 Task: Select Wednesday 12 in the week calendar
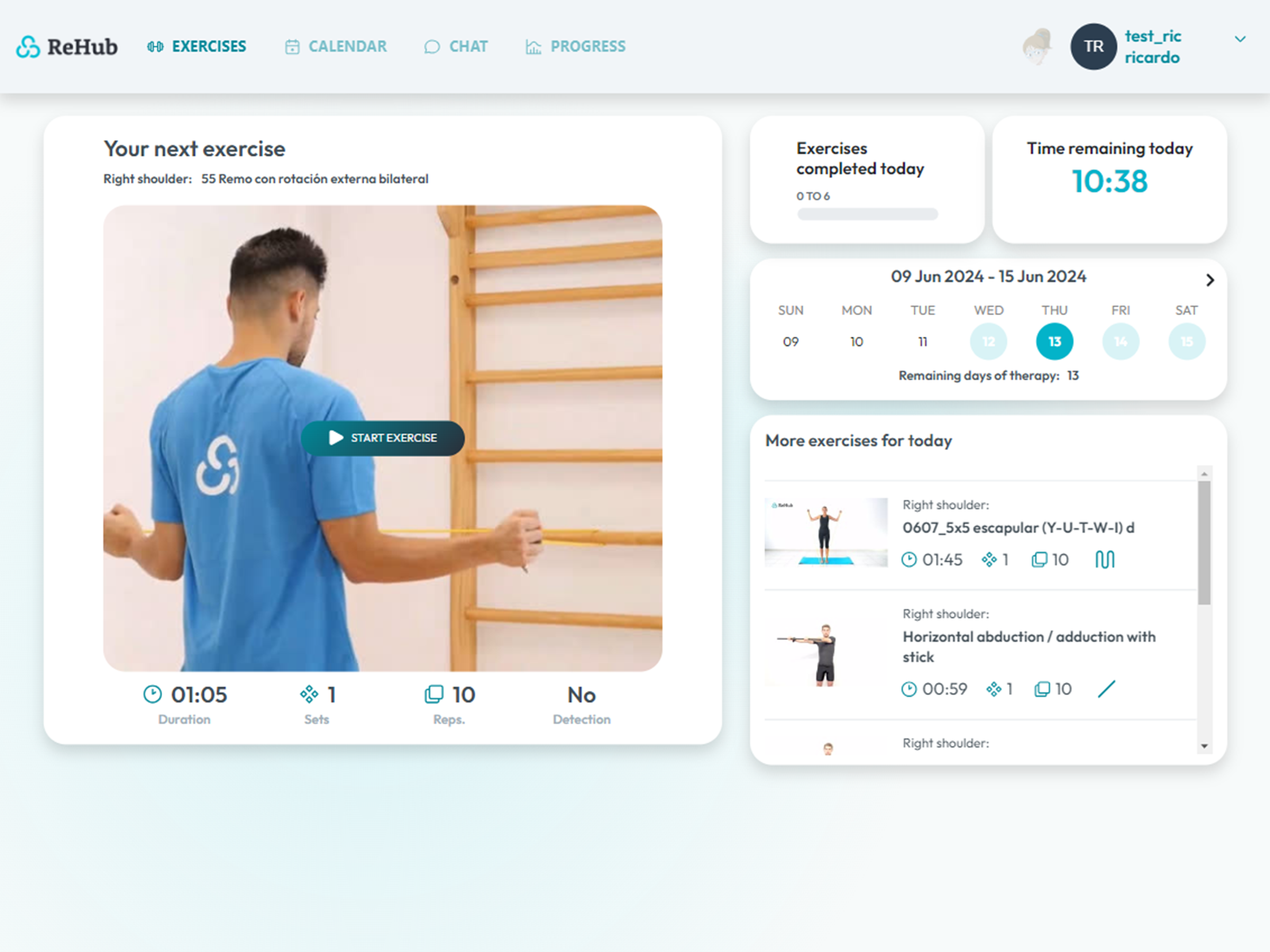click(988, 342)
